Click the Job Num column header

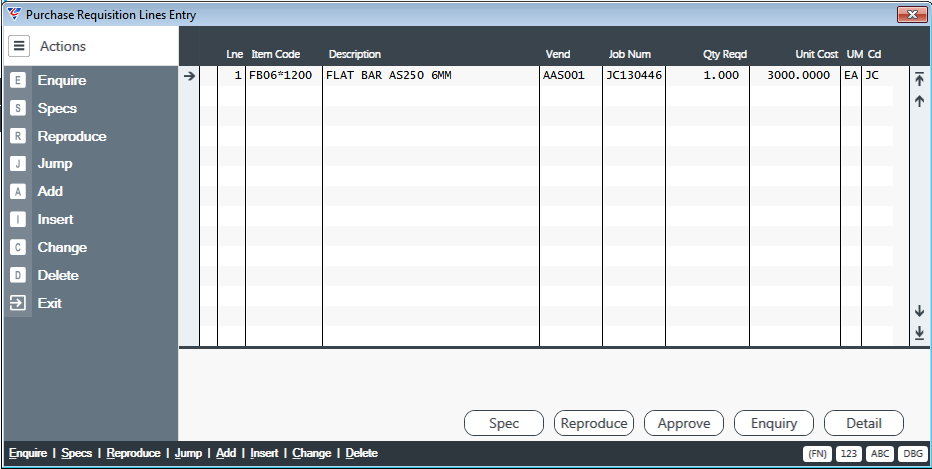[x=629, y=54]
